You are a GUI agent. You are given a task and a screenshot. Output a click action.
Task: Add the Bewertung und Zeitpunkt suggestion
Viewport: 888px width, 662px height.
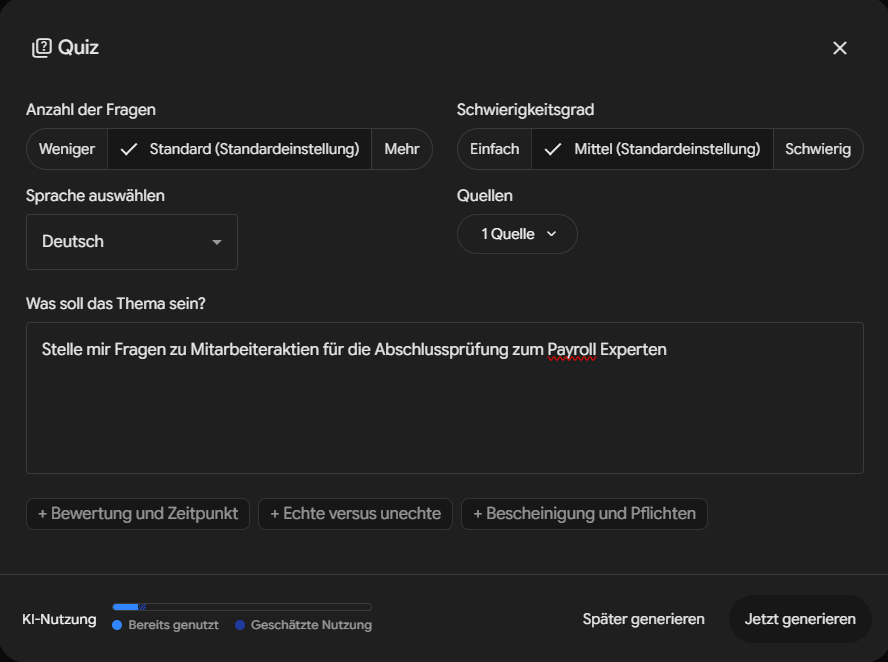(138, 514)
